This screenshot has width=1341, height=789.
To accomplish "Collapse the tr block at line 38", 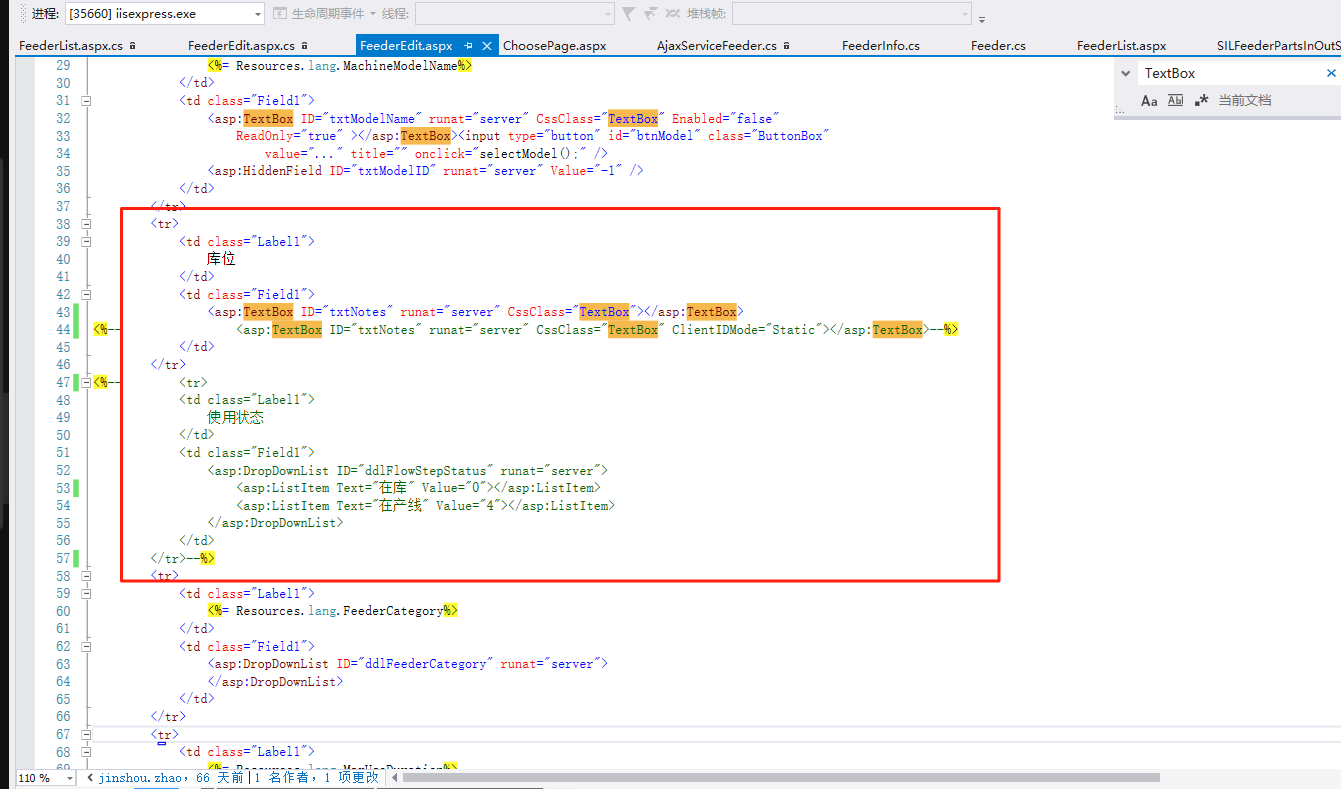I will 86,224.
